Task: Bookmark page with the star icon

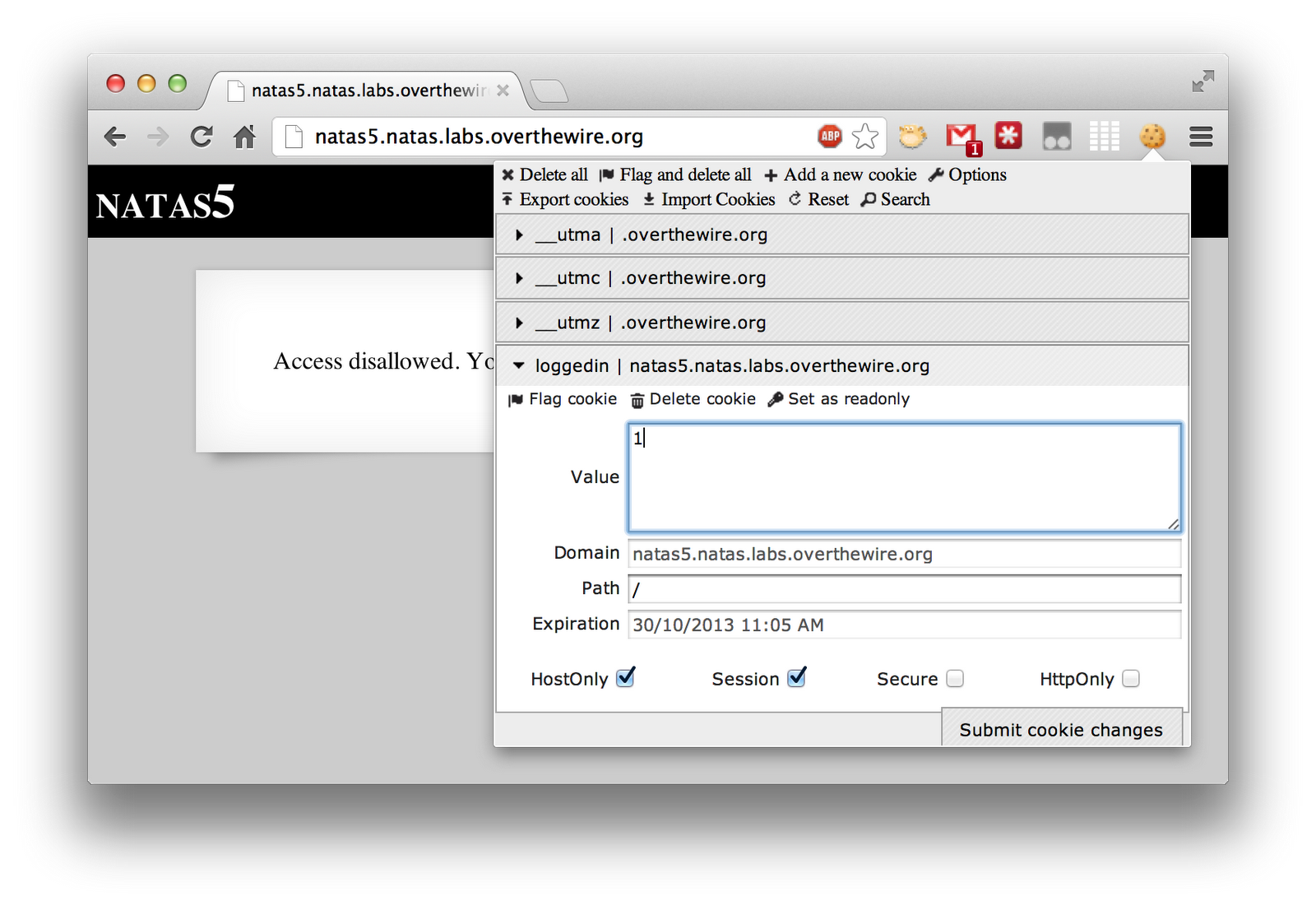Action: click(x=864, y=137)
